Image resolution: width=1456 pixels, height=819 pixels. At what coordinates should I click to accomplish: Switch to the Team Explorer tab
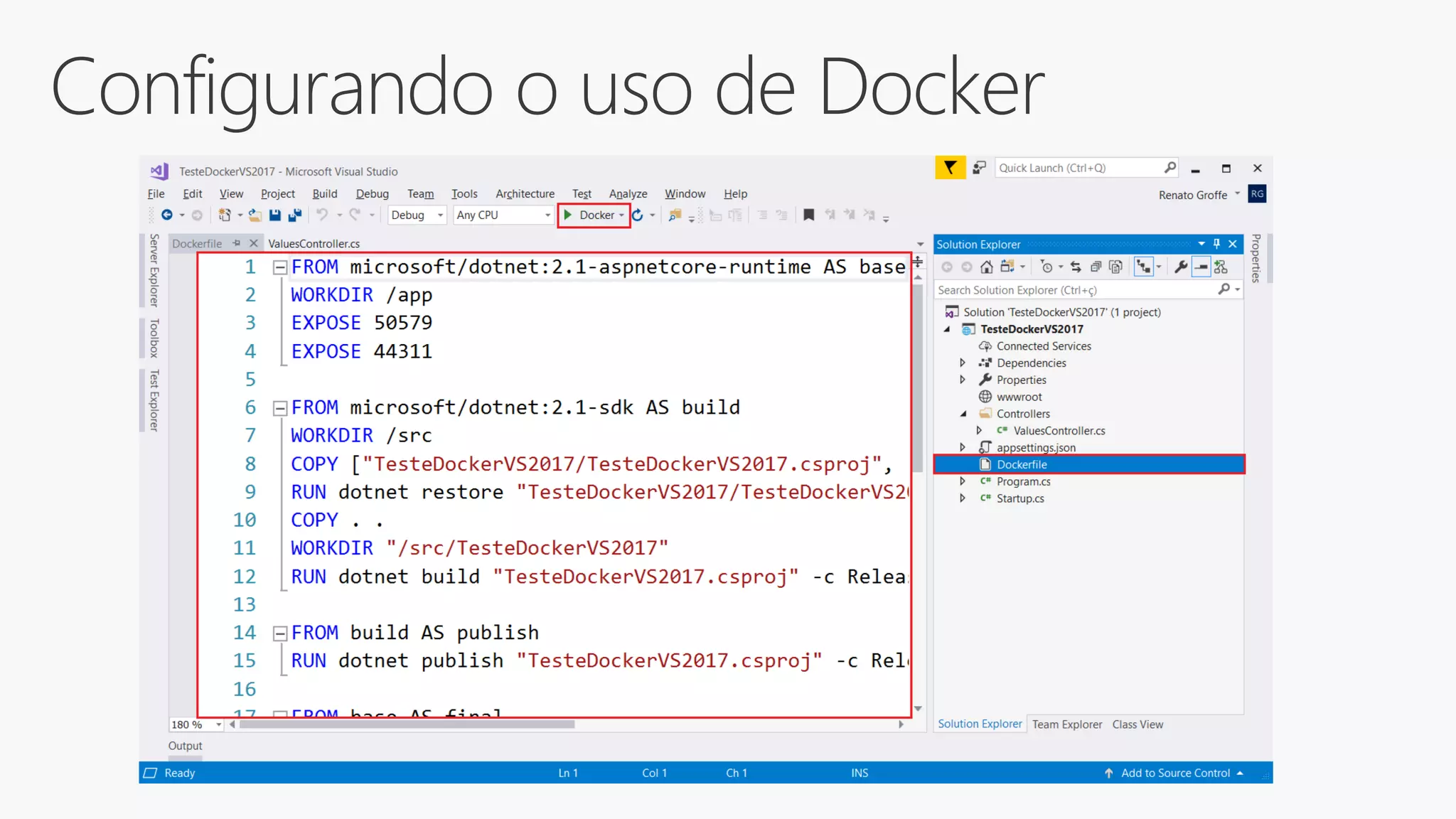tap(1067, 724)
